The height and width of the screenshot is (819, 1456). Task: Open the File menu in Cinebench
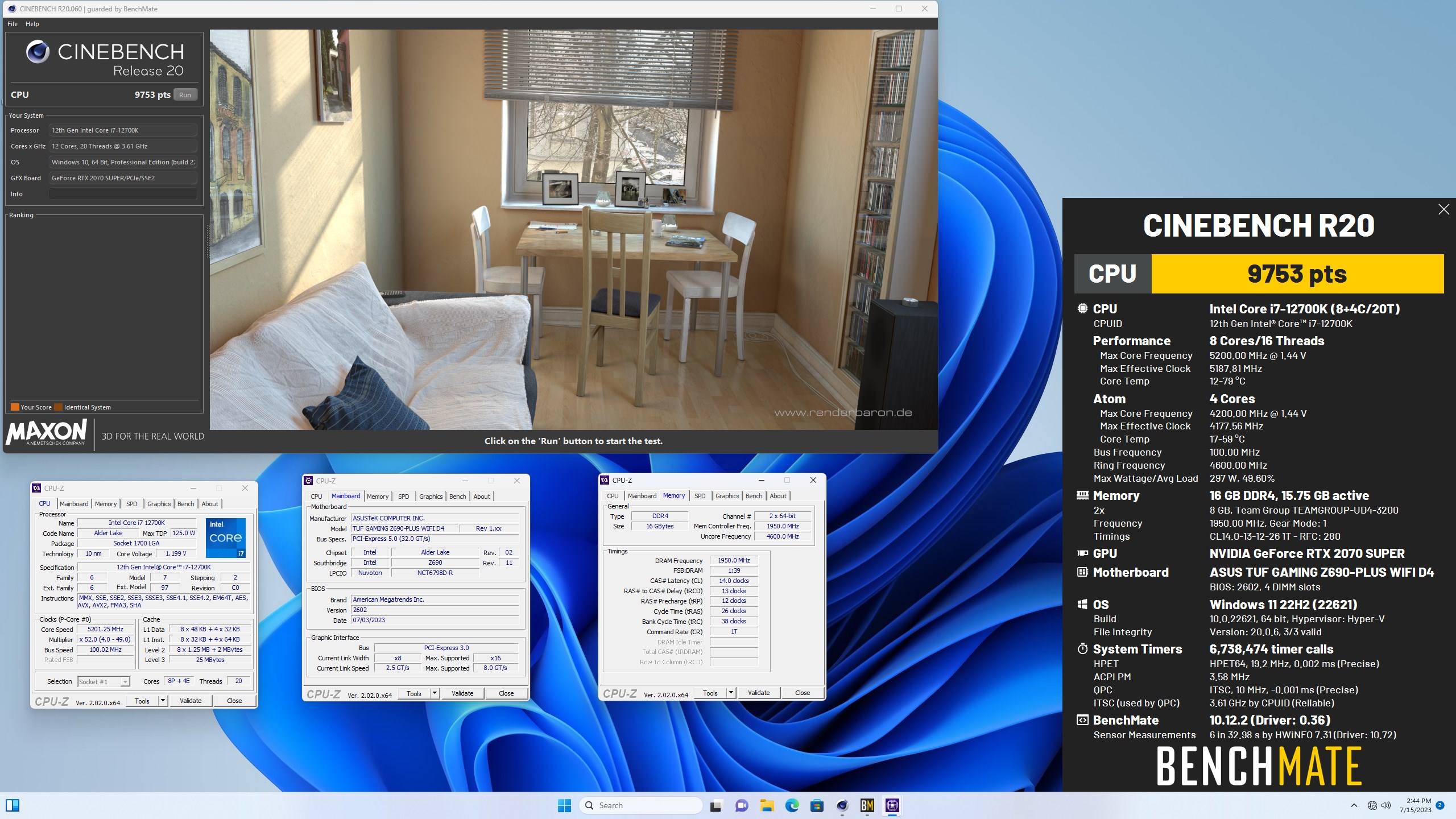[13, 24]
